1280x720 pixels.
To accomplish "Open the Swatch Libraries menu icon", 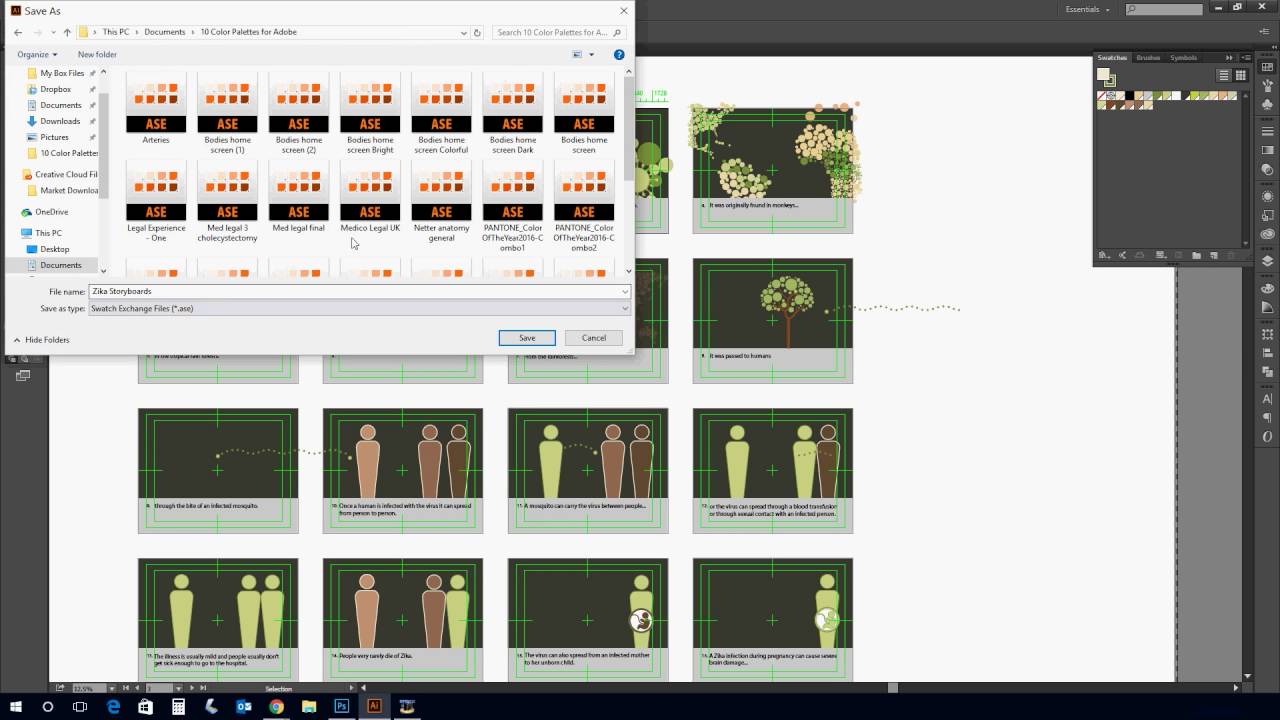I will click(1104, 255).
